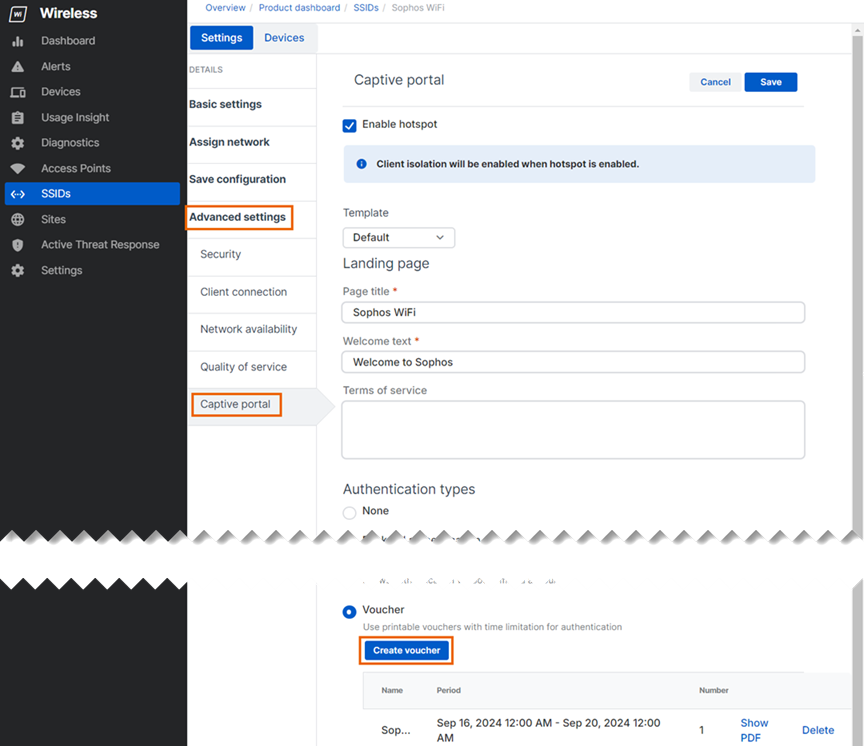The height and width of the screenshot is (746, 864).
Task: Save the captive portal settings
Action: (x=770, y=82)
